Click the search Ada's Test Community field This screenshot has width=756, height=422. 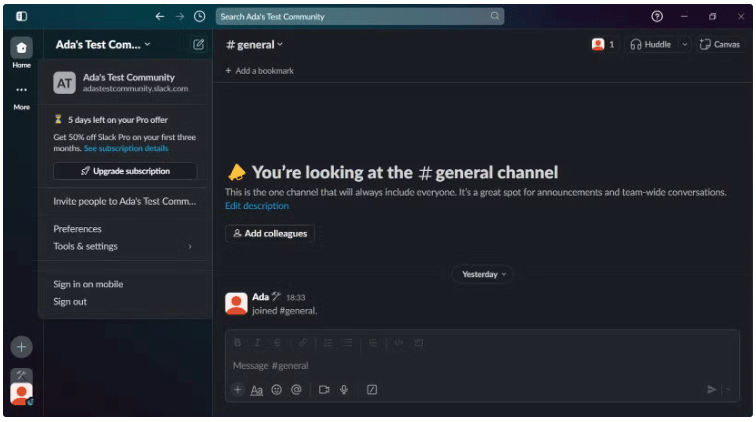pos(360,16)
